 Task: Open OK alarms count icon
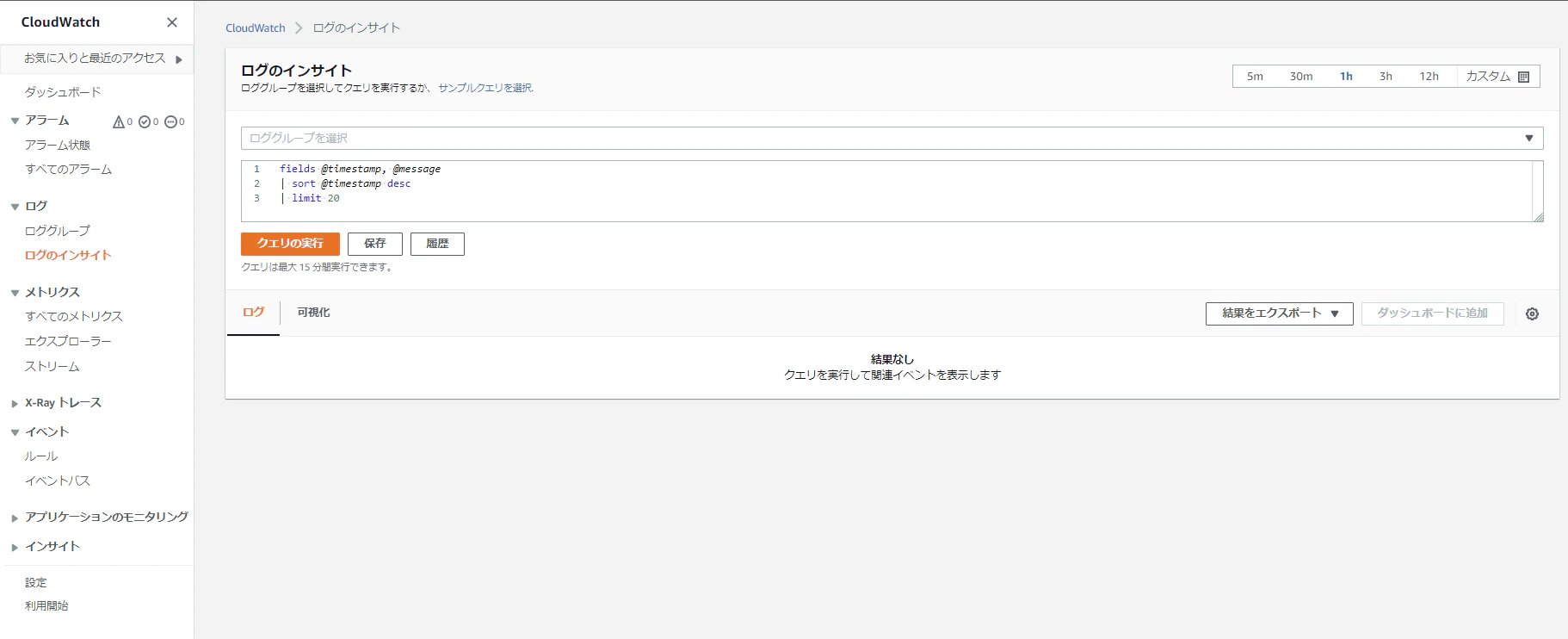145,121
